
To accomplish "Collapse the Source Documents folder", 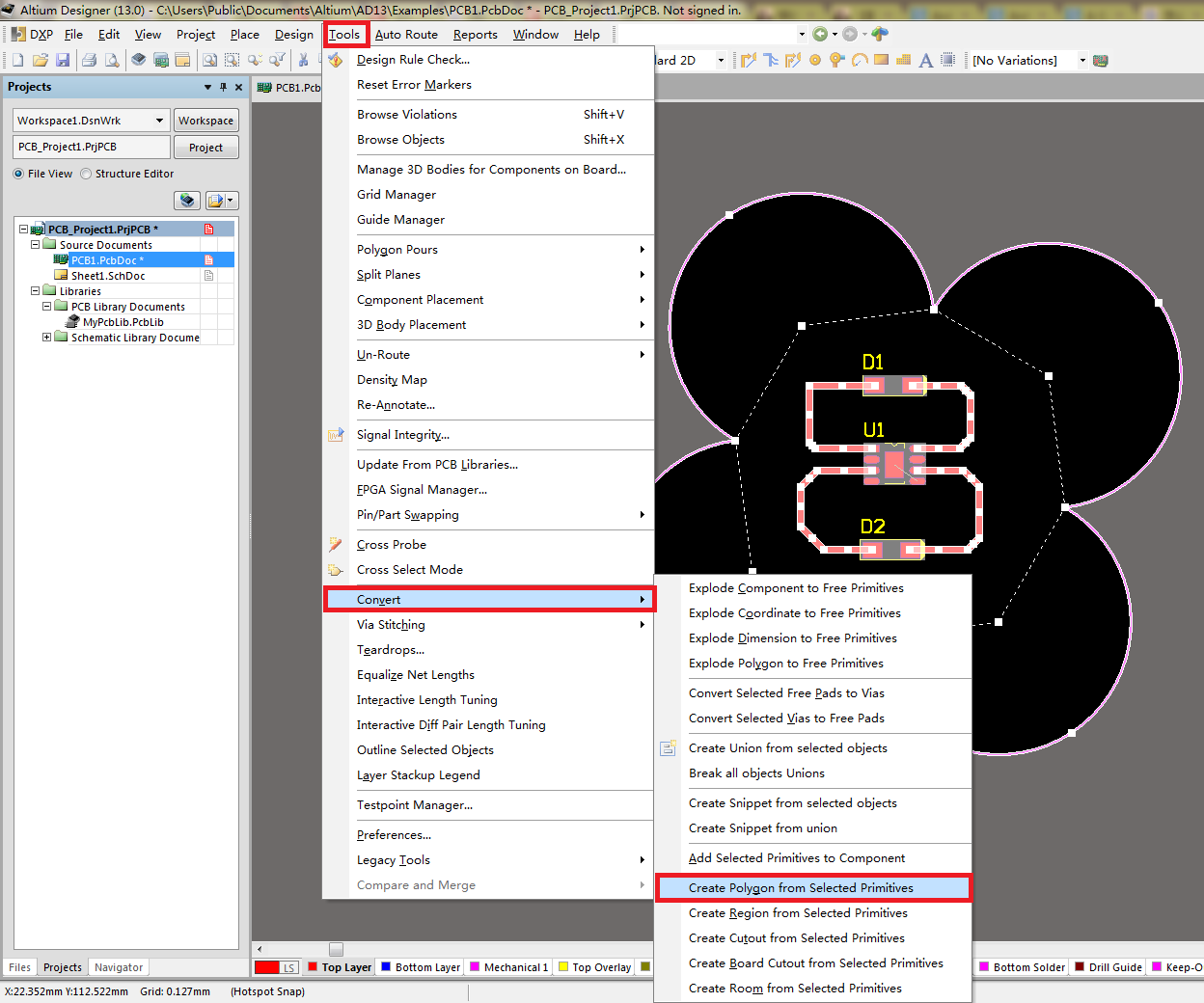I will click(x=36, y=245).
